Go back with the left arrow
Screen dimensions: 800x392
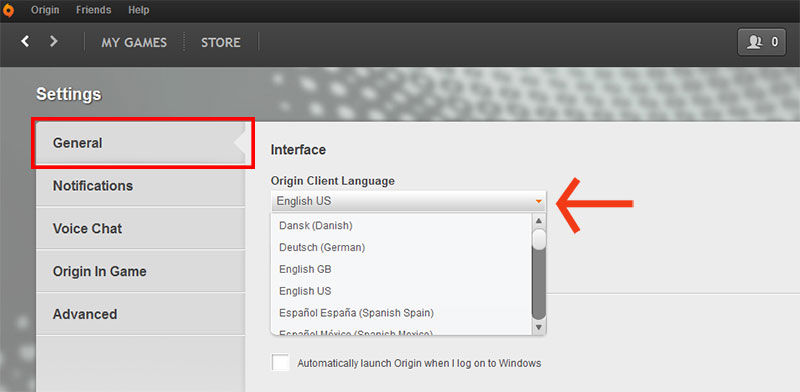coord(25,41)
